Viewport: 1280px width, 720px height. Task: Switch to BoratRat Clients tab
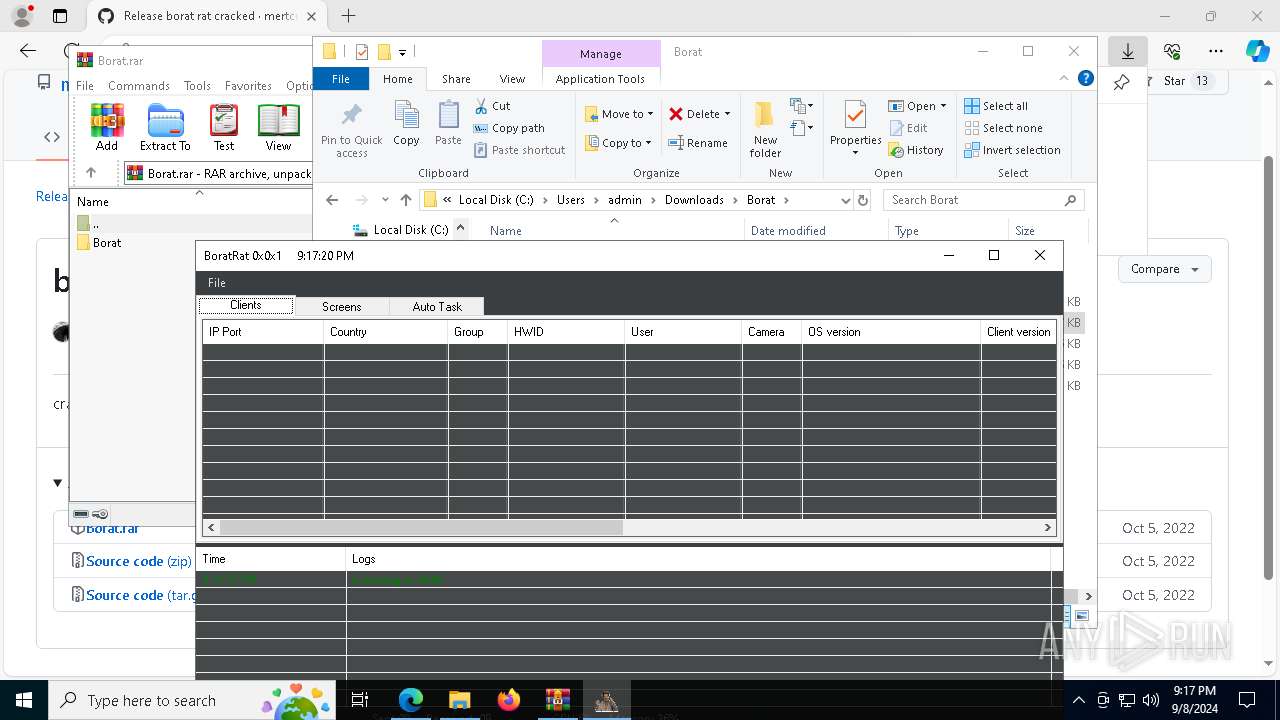pyautogui.click(x=246, y=306)
